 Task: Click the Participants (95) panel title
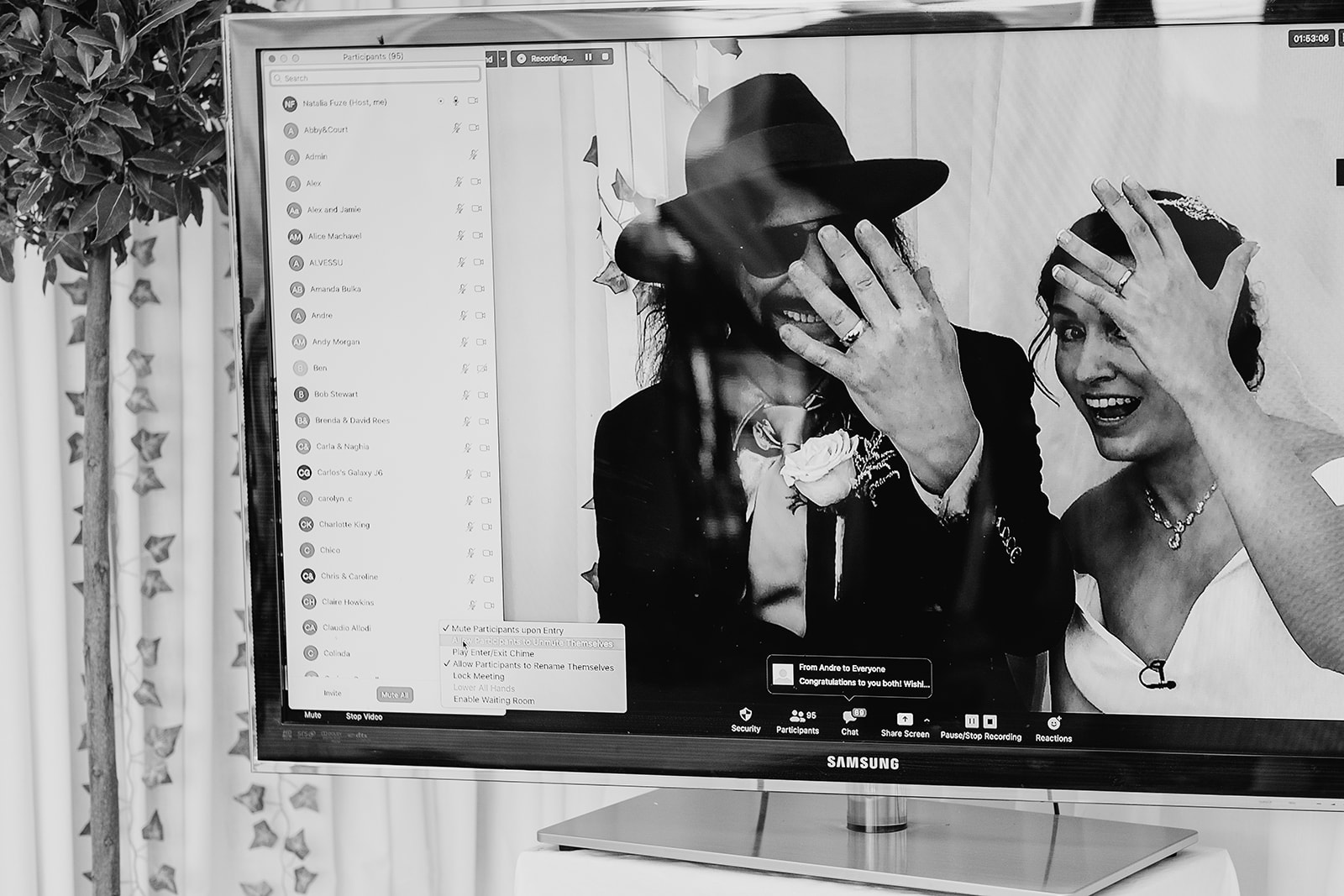pos(373,57)
